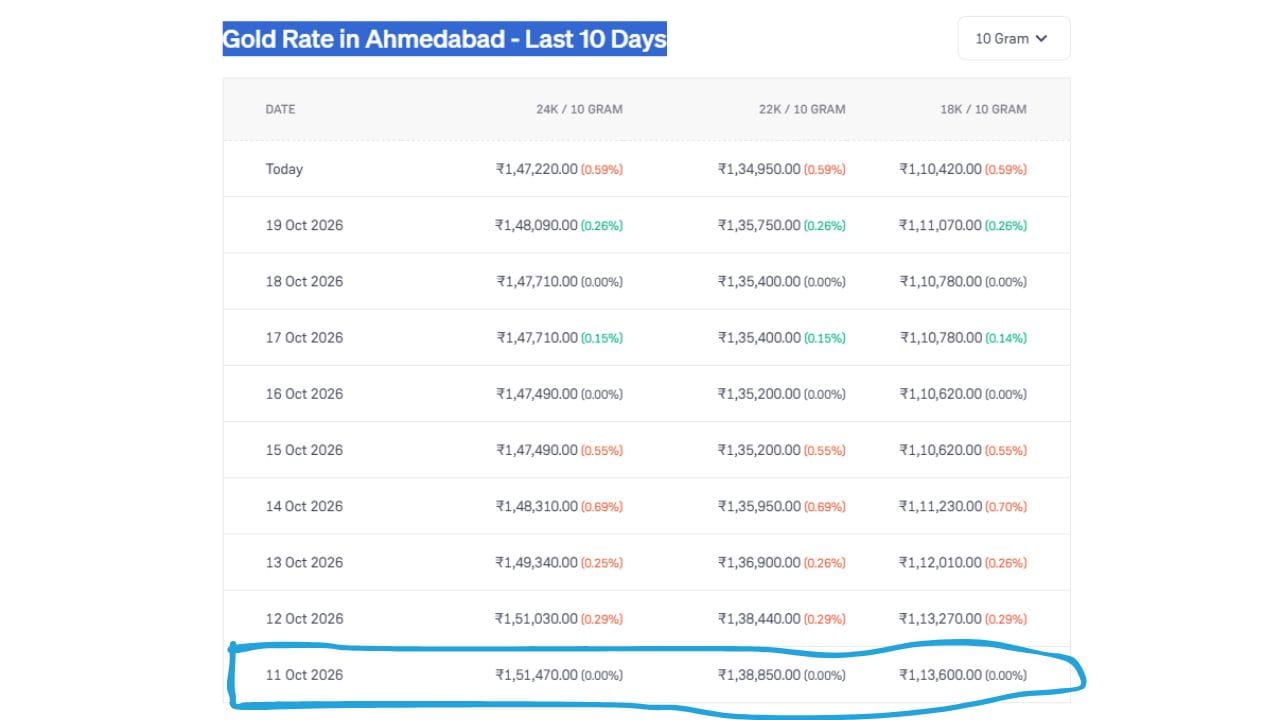Click today's 18K price ₹1,10,420.00
The height and width of the screenshot is (720, 1280).
(x=940, y=169)
